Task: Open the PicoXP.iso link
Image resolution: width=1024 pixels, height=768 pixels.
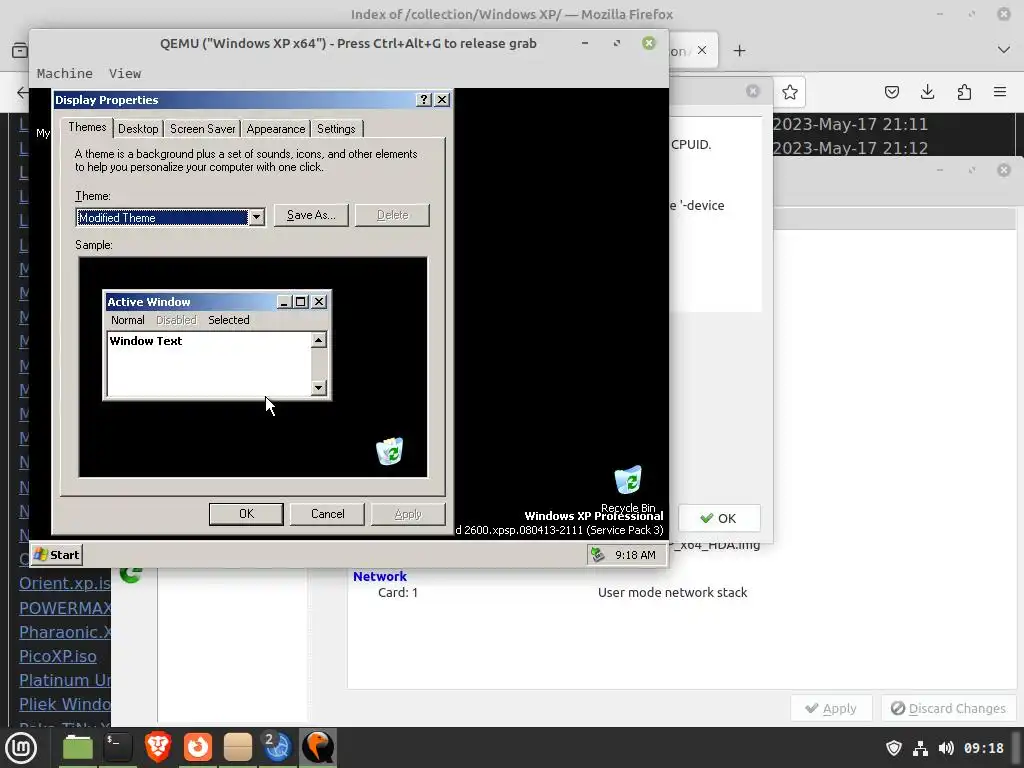Action: click(57, 656)
